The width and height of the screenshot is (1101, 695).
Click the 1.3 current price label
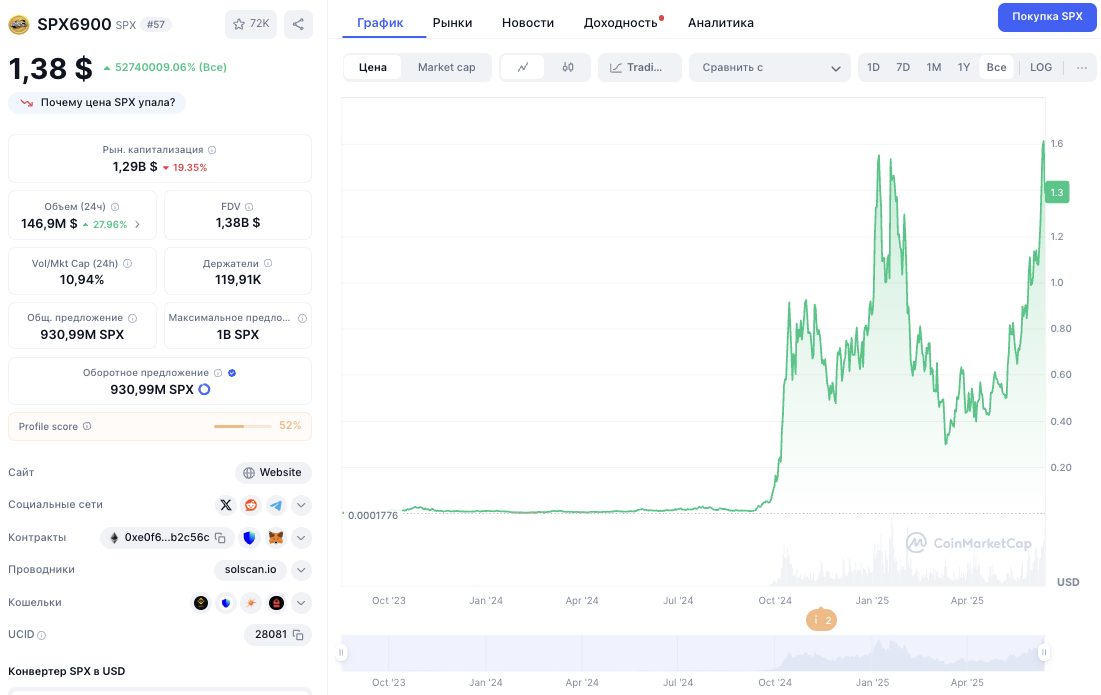point(1057,192)
